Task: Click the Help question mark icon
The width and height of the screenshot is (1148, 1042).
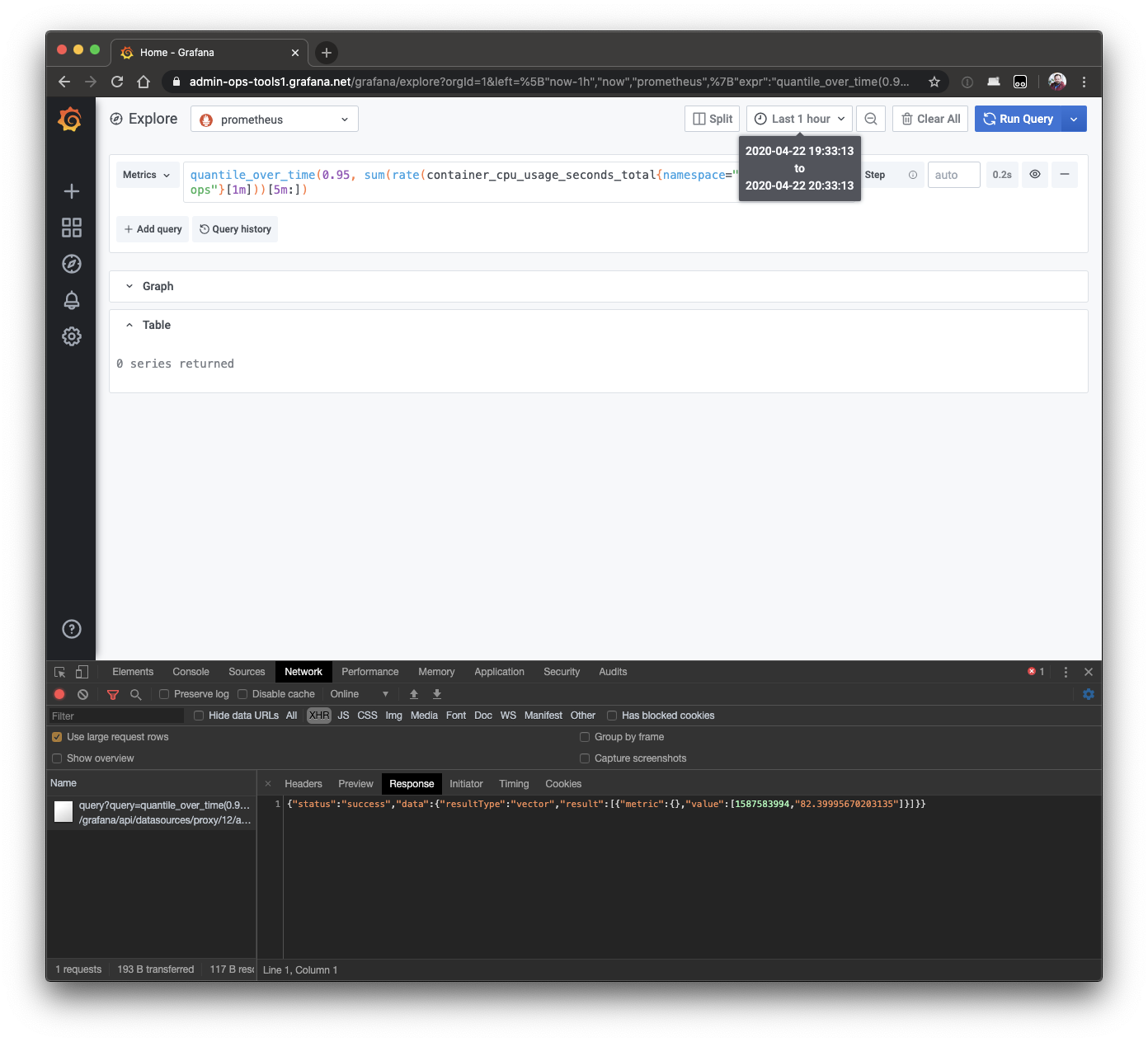Action: click(71, 628)
